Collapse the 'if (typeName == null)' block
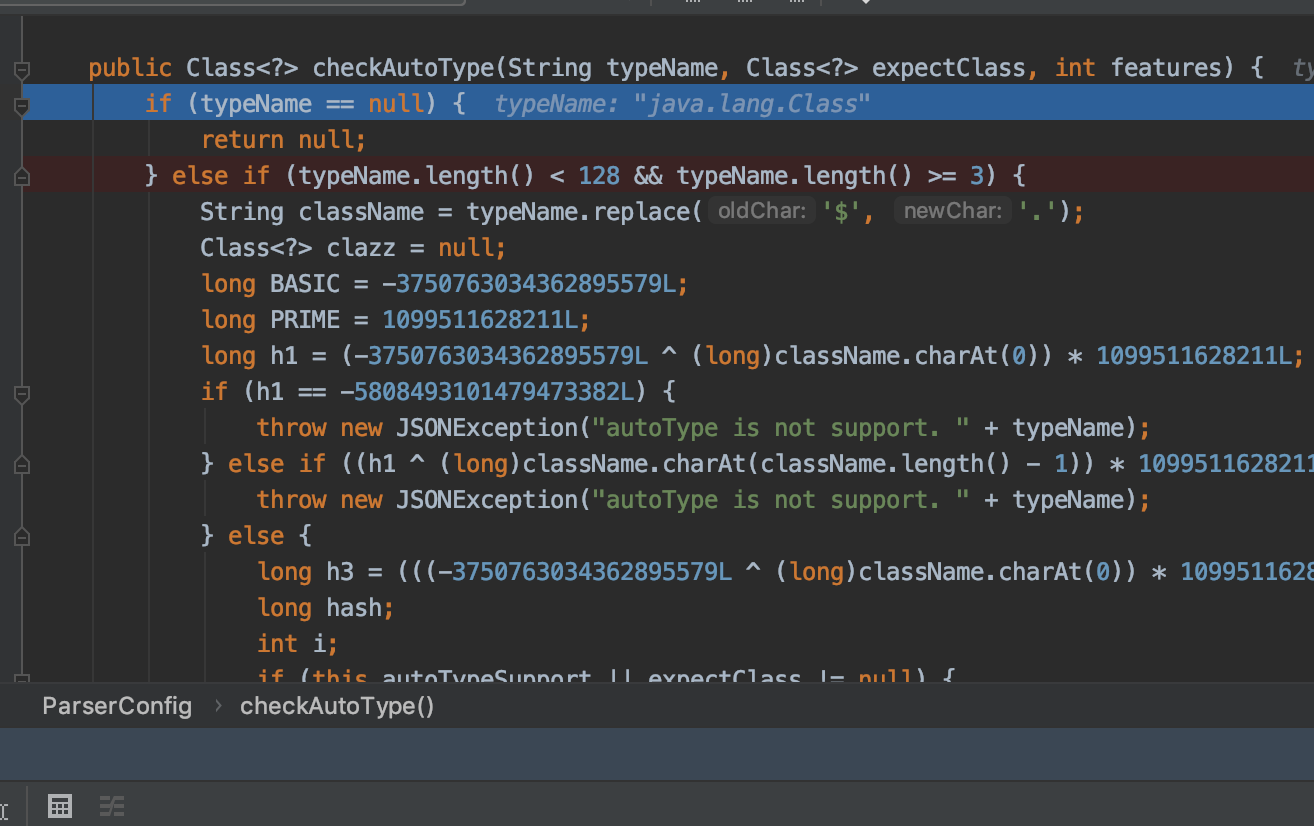 pos(21,105)
